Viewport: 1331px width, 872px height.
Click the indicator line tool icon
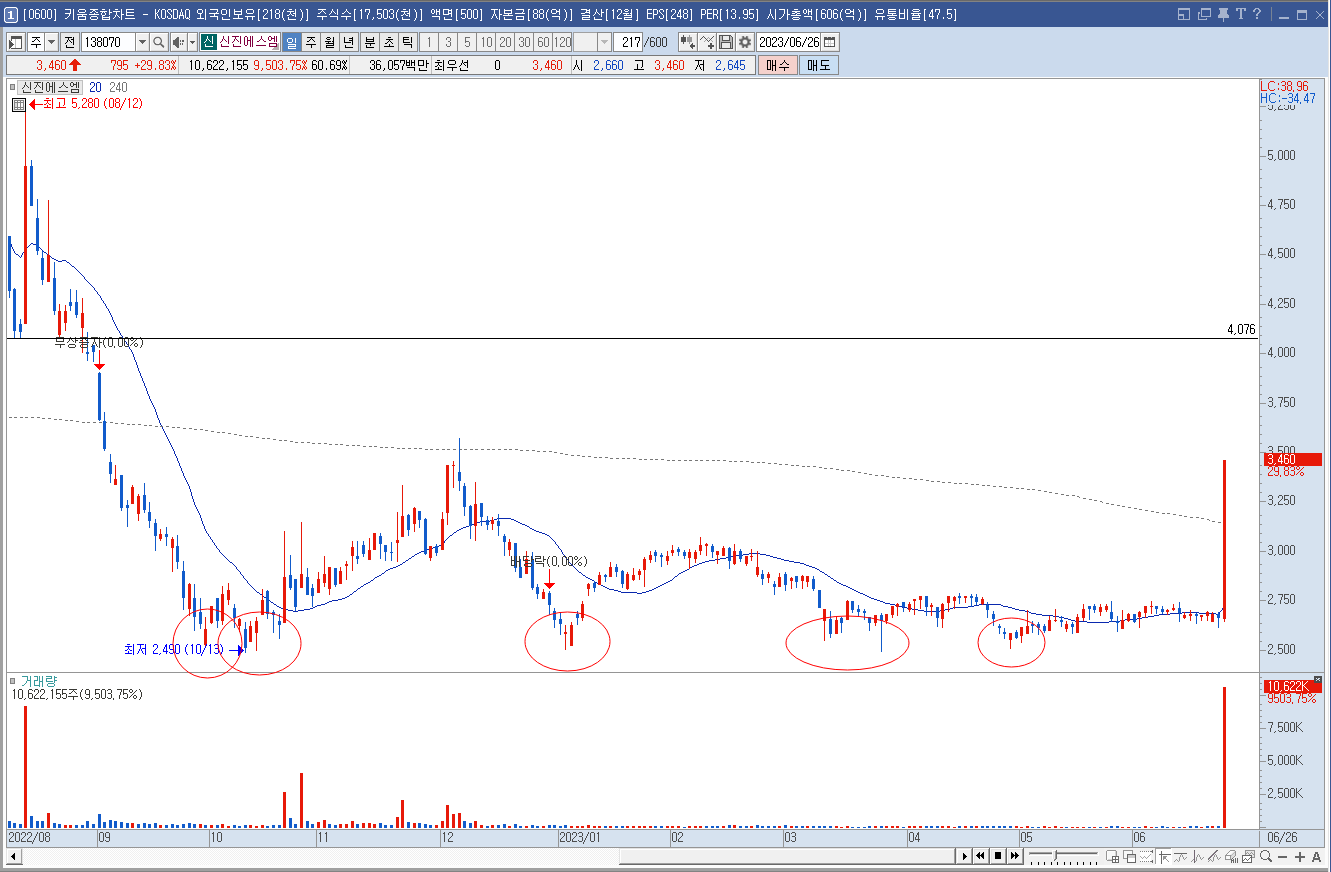click(707, 42)
